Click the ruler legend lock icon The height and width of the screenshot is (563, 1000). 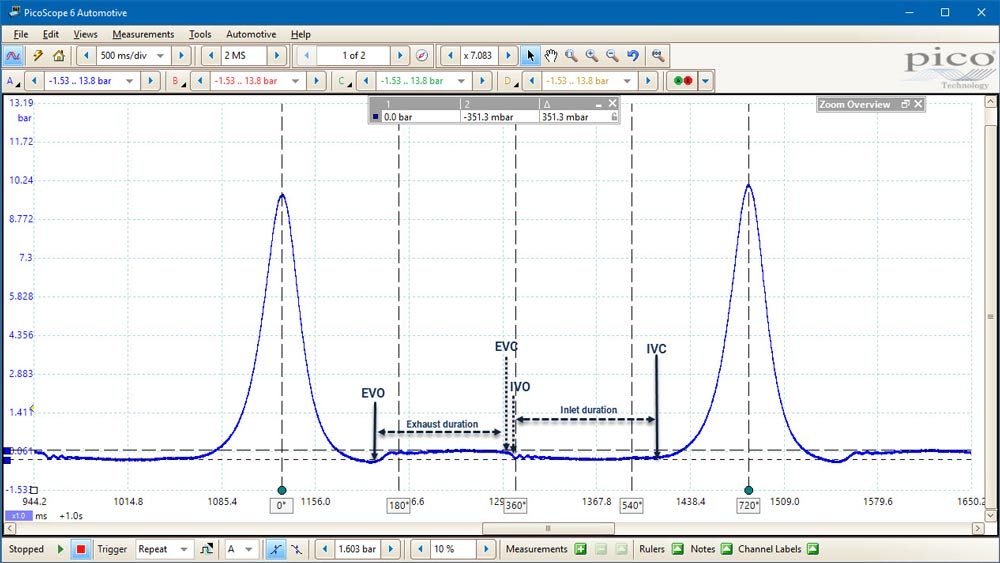click(614, 117)
